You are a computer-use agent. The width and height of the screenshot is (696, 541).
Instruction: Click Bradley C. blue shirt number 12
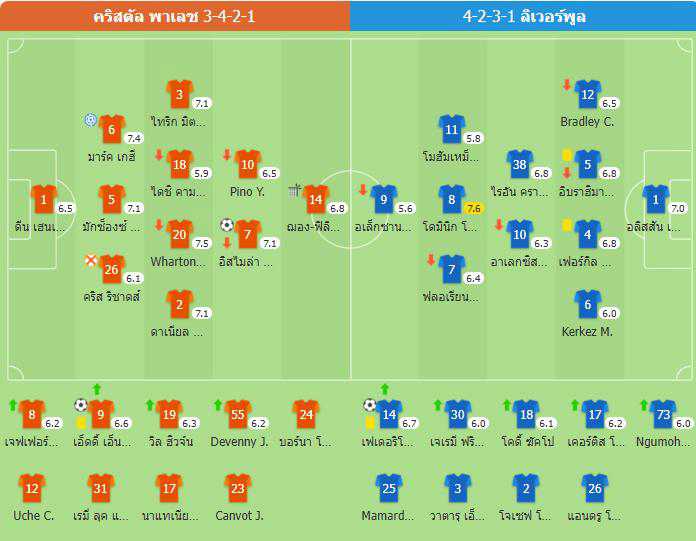tap(587, 95)
